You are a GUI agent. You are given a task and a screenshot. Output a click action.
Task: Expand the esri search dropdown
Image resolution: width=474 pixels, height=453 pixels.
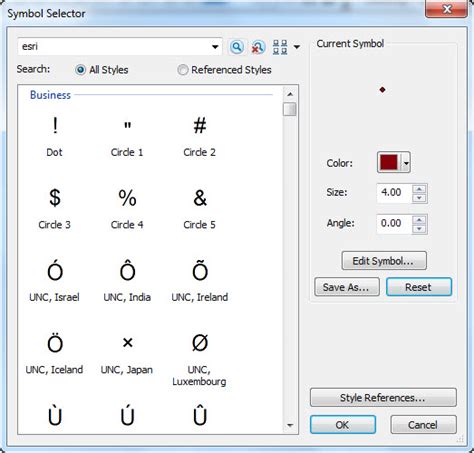[215, 47]
